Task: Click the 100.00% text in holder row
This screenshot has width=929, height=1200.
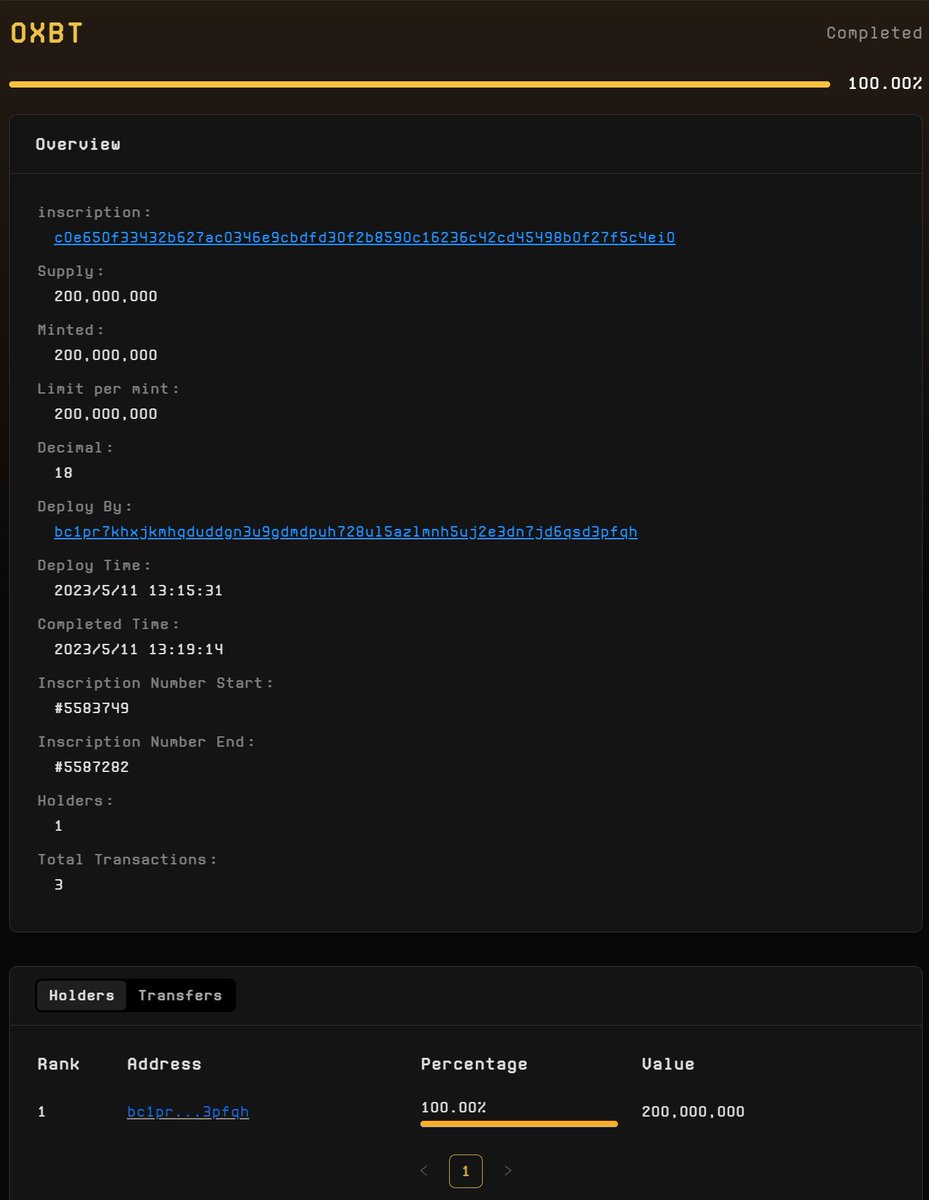Action: [x=453, y=1107]
